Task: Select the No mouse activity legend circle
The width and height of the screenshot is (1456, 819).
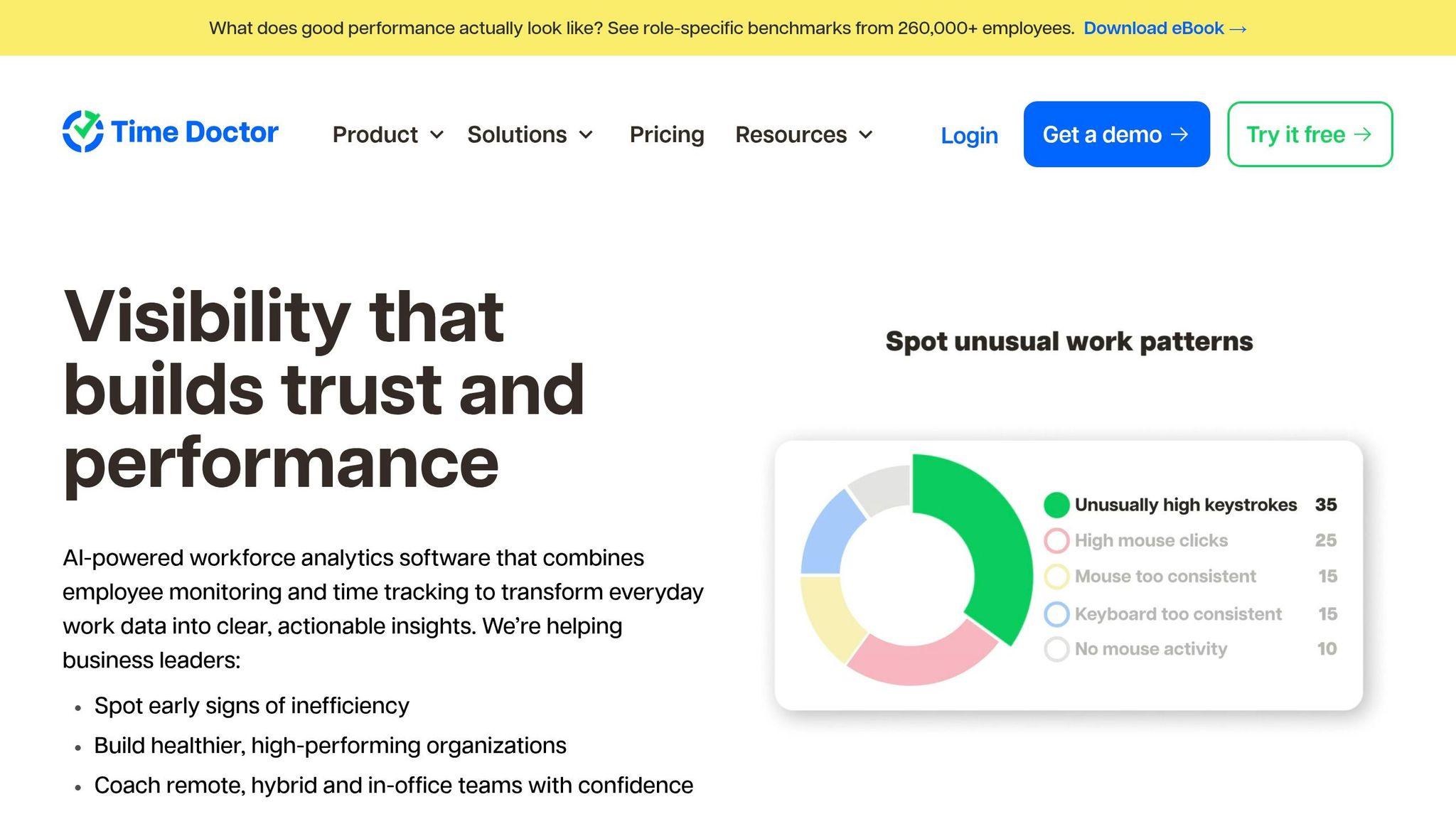Action: [x=1056, y=648]
